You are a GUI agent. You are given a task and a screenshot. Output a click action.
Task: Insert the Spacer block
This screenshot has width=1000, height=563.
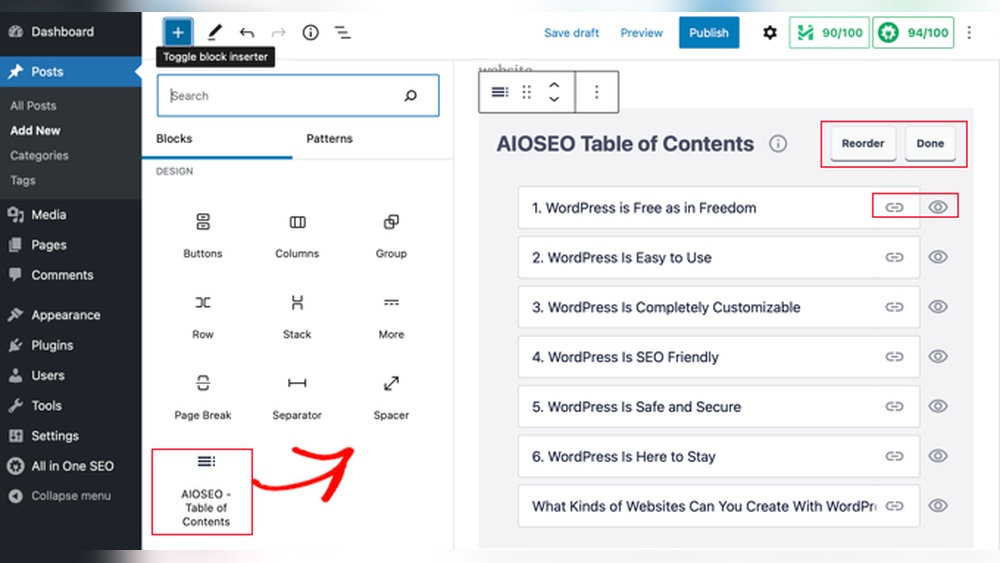pos(391,397)
